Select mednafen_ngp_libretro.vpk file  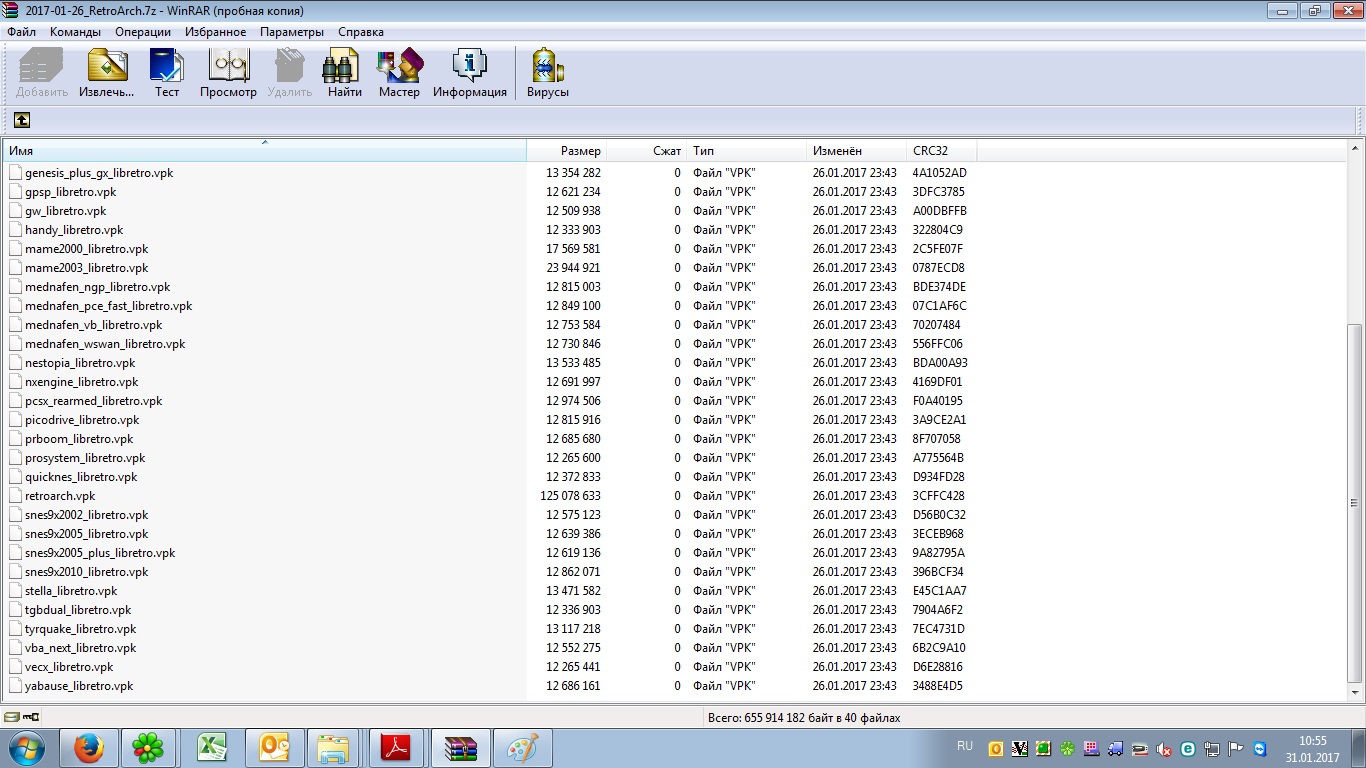coord(98,287)
